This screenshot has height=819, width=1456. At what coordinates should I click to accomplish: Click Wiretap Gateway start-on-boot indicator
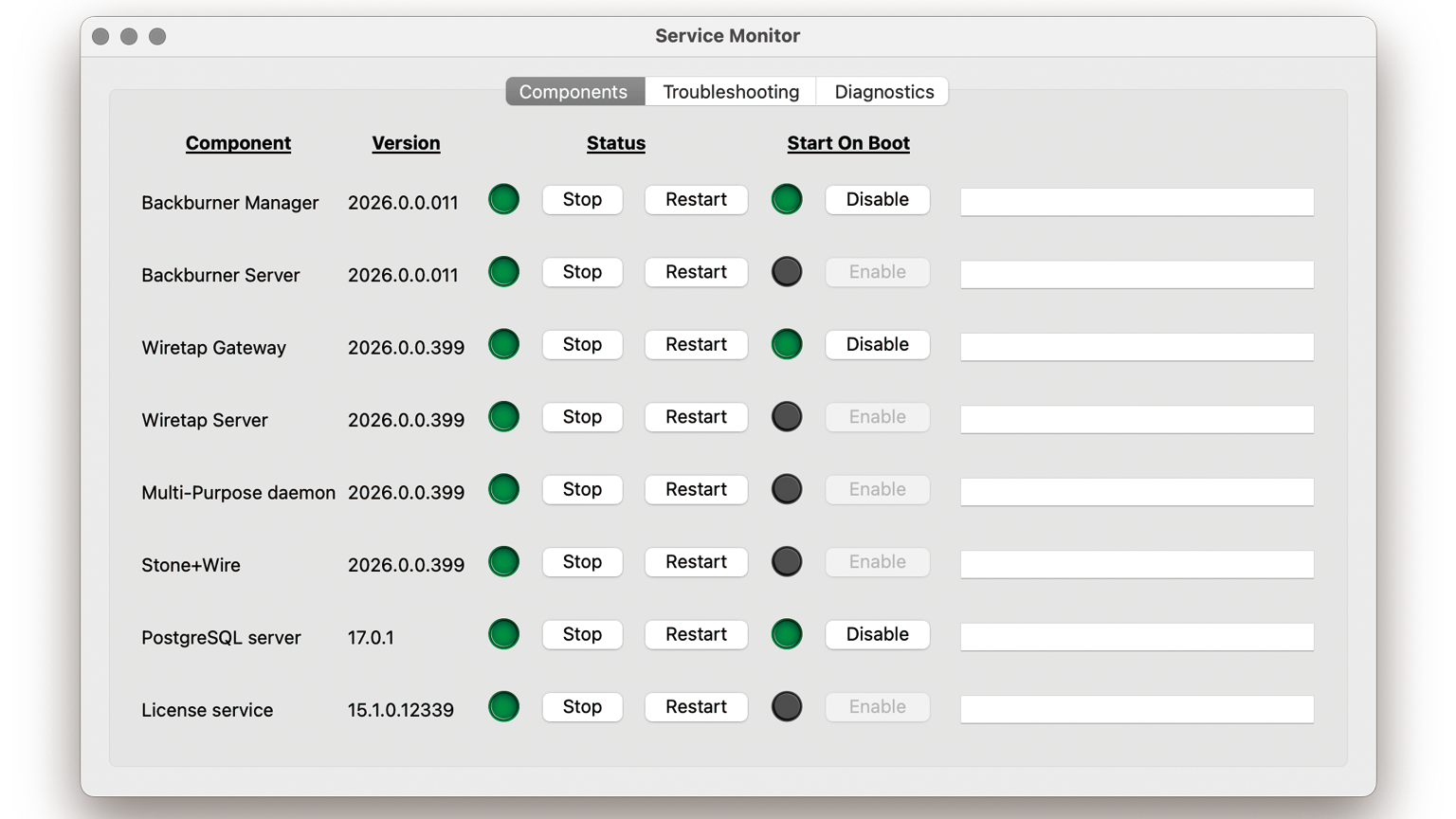787,344
